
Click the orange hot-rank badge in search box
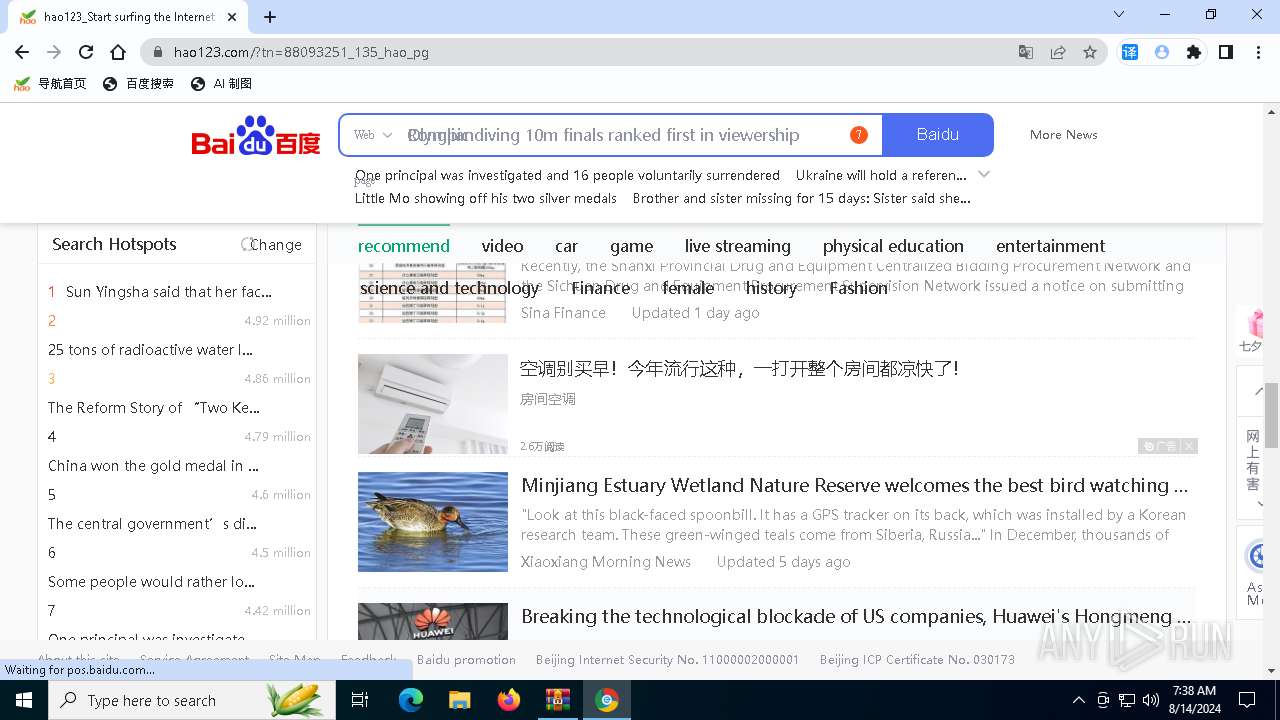(x=858, y=135)
